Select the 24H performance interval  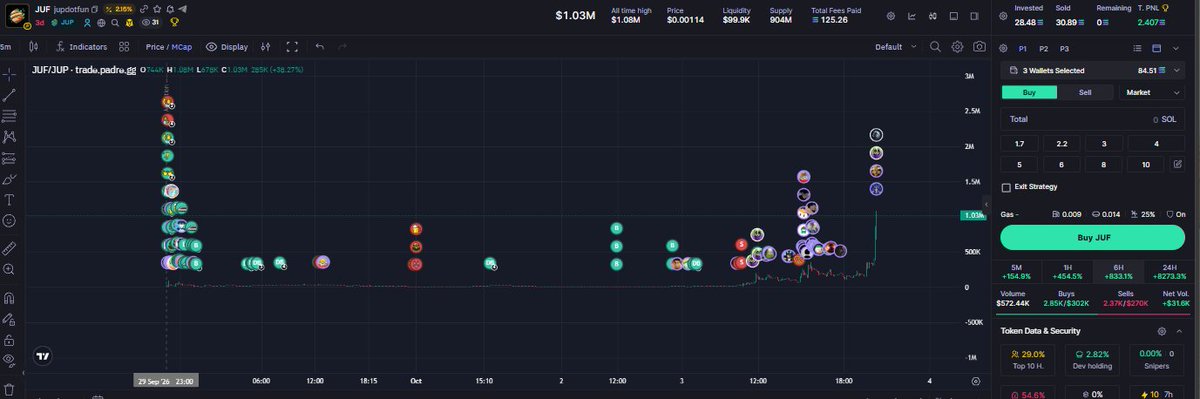point(1170,272)
